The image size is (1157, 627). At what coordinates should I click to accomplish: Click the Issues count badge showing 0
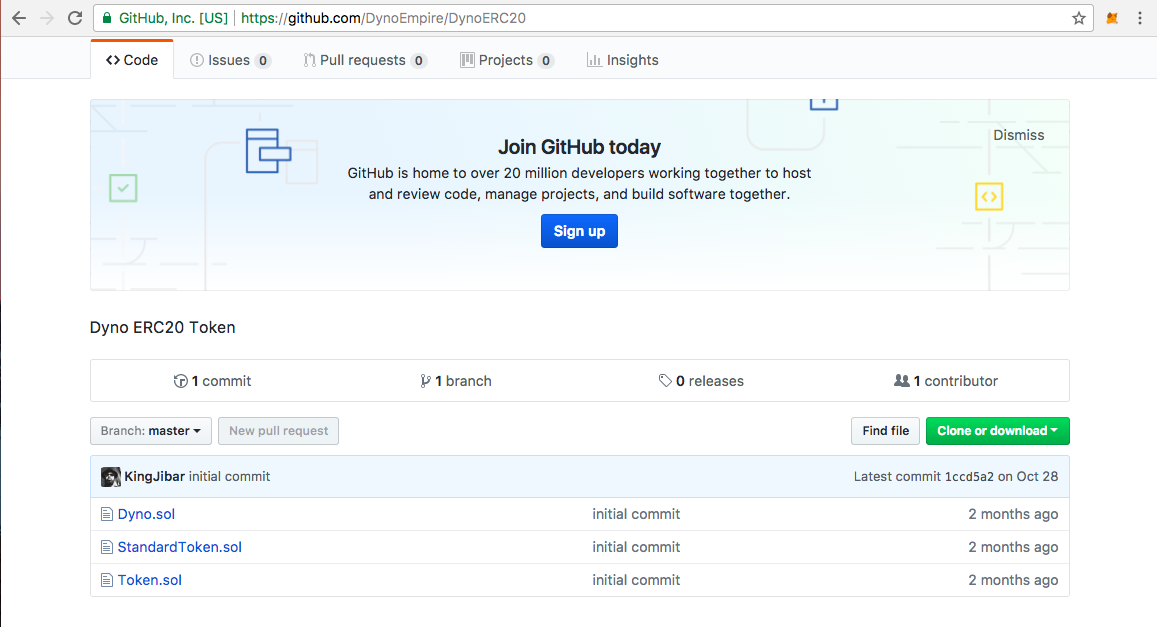[x=263, y=60]
